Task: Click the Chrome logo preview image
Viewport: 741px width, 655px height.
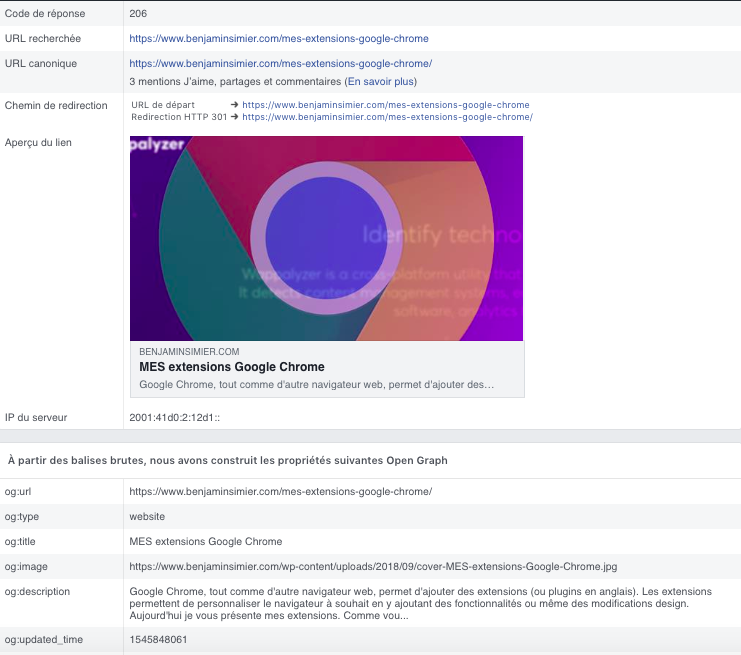Action: [x=327, y=238]
